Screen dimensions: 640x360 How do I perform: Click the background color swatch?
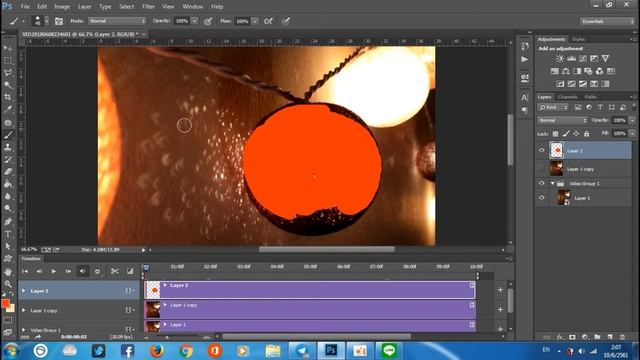click(11, 309)
